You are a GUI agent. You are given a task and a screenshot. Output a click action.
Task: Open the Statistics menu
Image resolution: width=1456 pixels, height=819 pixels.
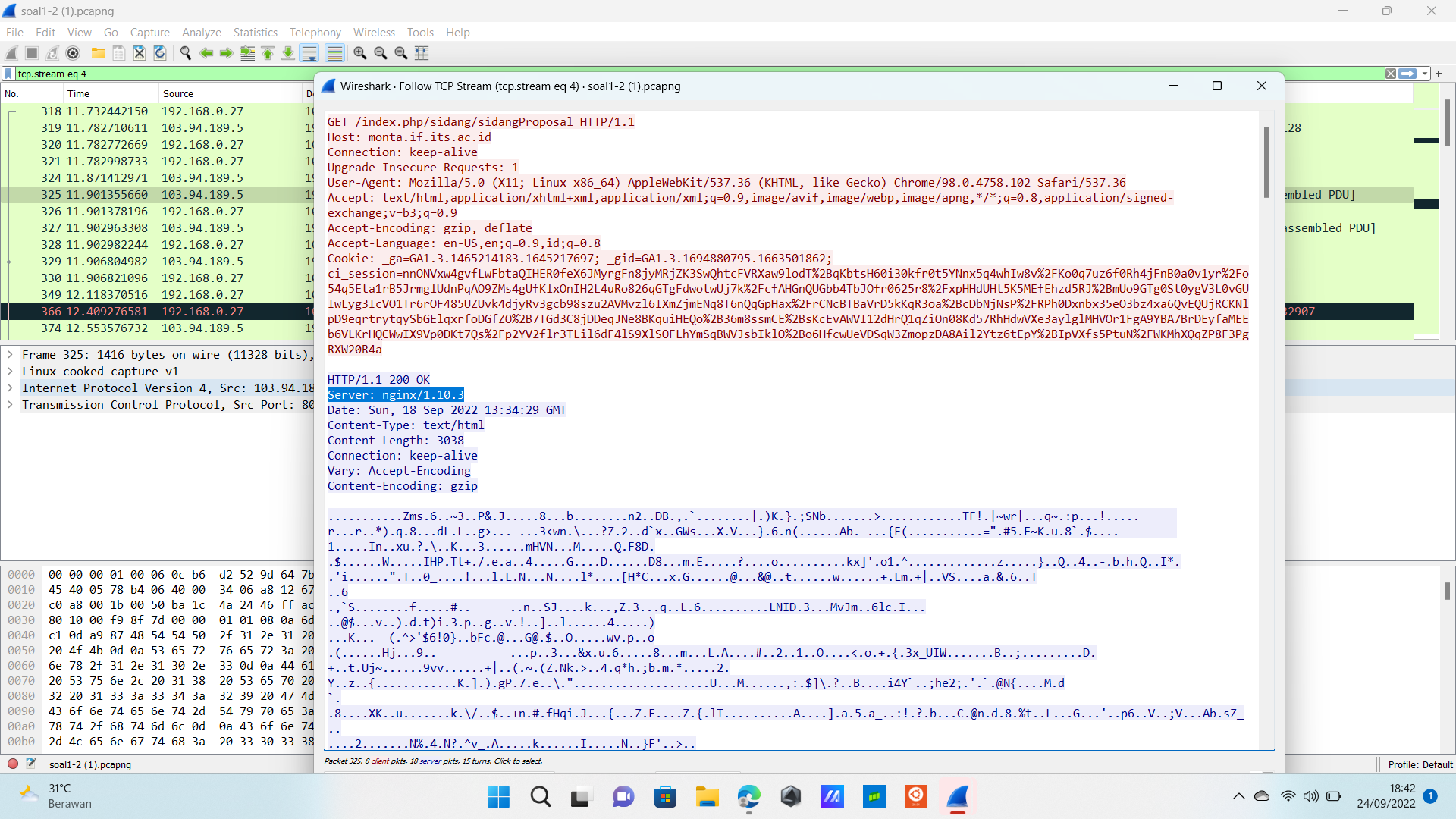click(x=255, y=32)
